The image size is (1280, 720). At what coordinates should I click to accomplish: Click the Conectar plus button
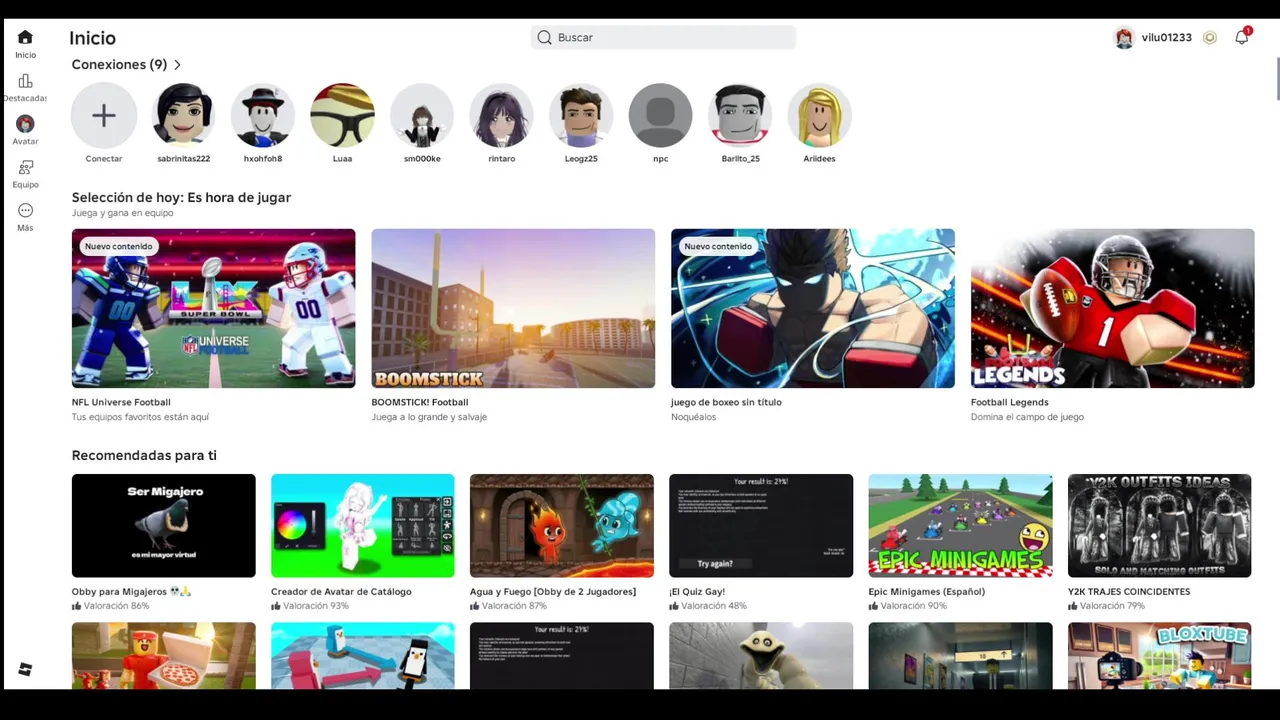104,116
